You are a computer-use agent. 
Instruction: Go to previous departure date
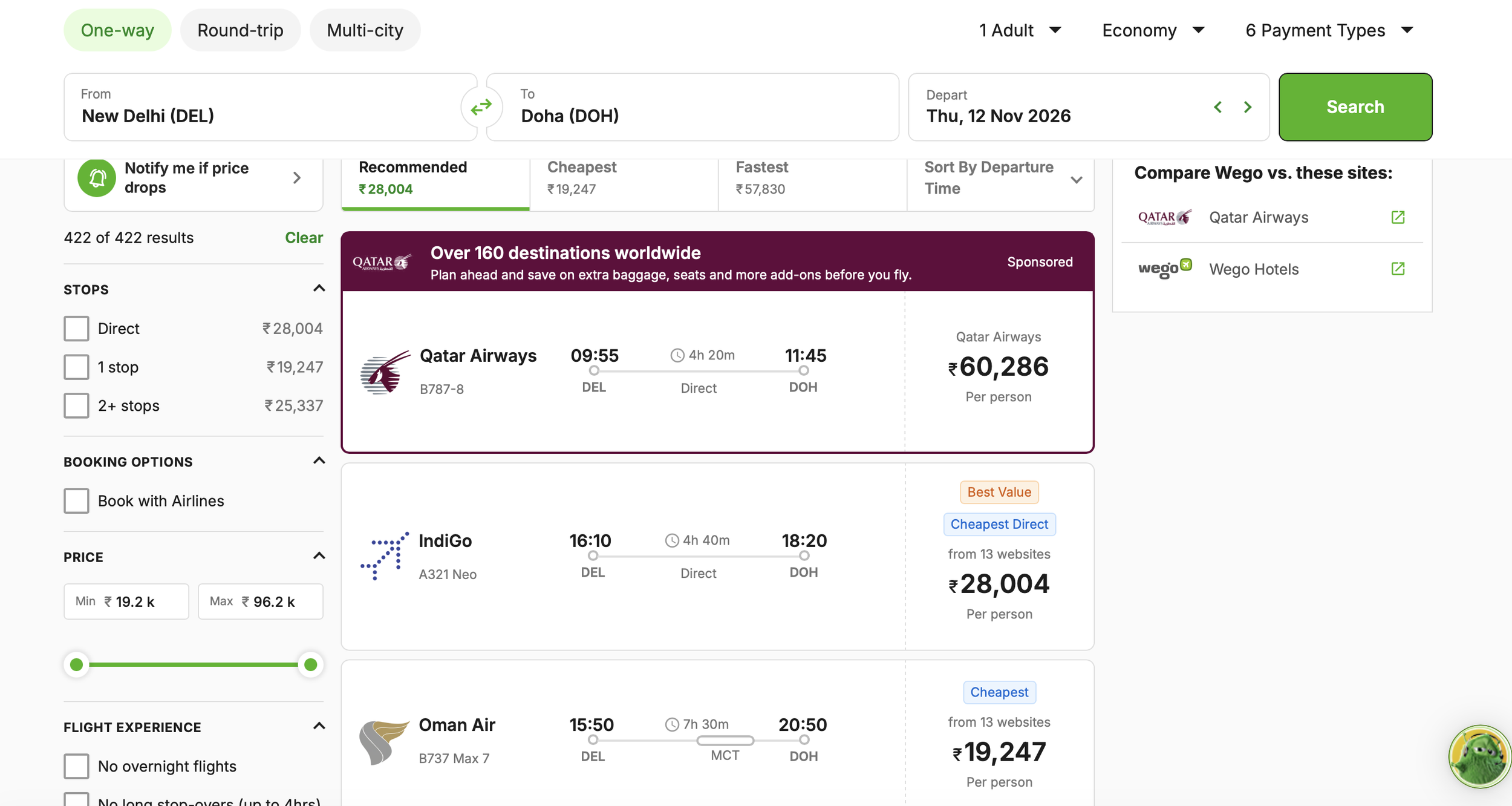[x=1218, y=107]
